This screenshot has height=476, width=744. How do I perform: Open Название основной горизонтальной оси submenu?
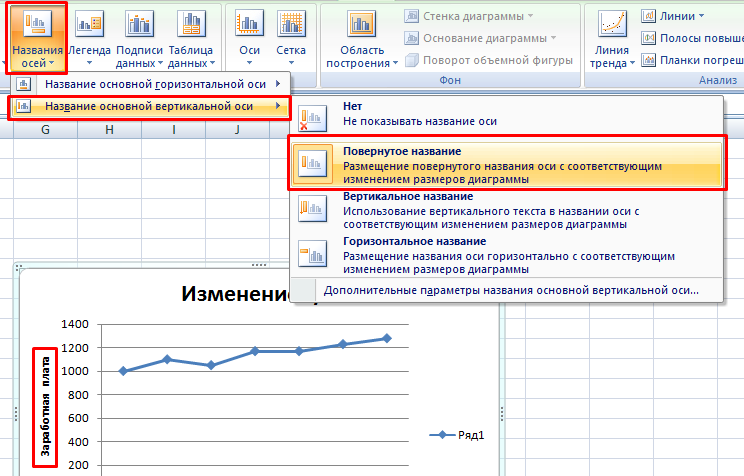coord(150,84)
